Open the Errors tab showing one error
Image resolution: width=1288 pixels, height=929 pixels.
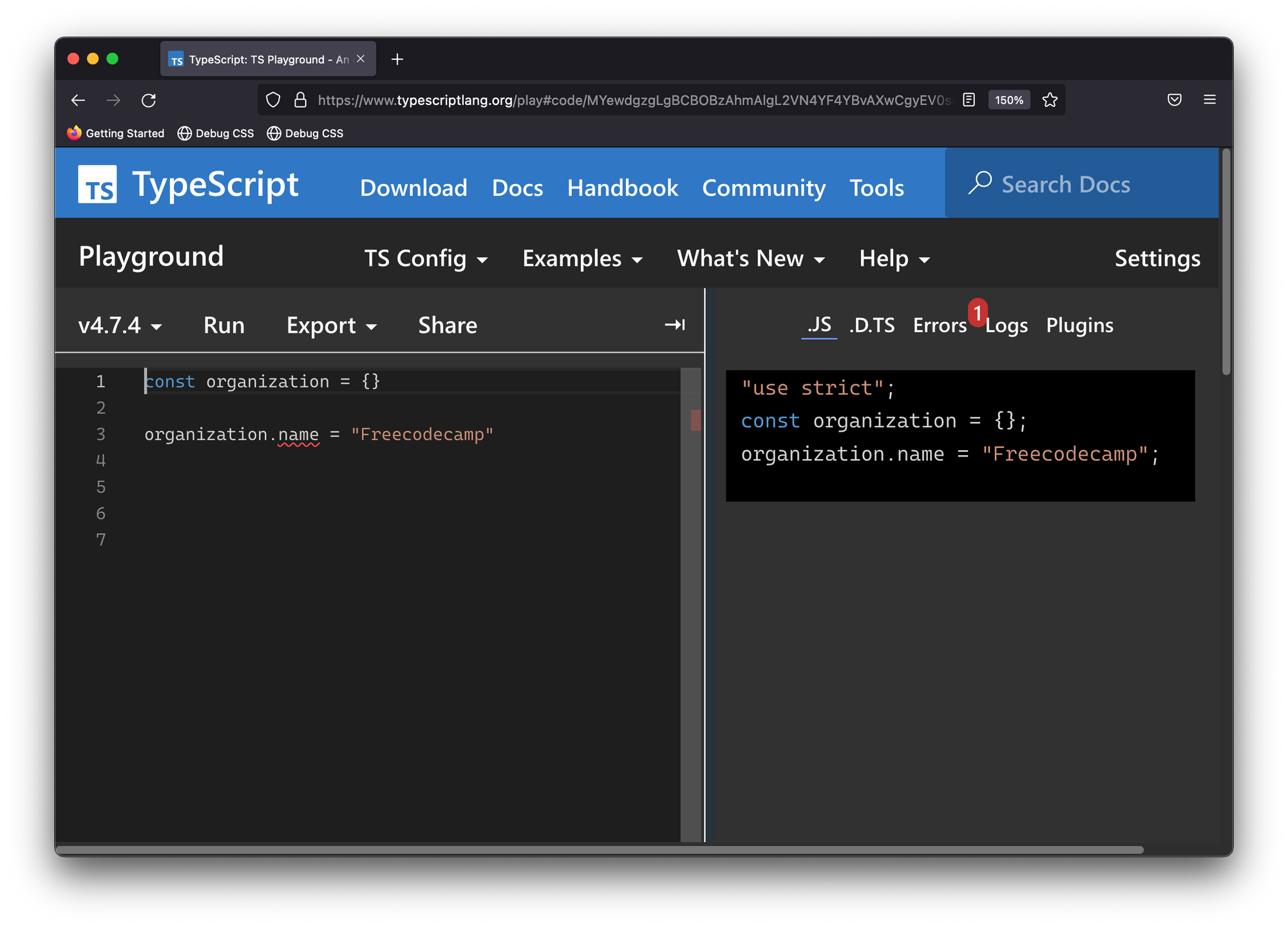(940, 325)
